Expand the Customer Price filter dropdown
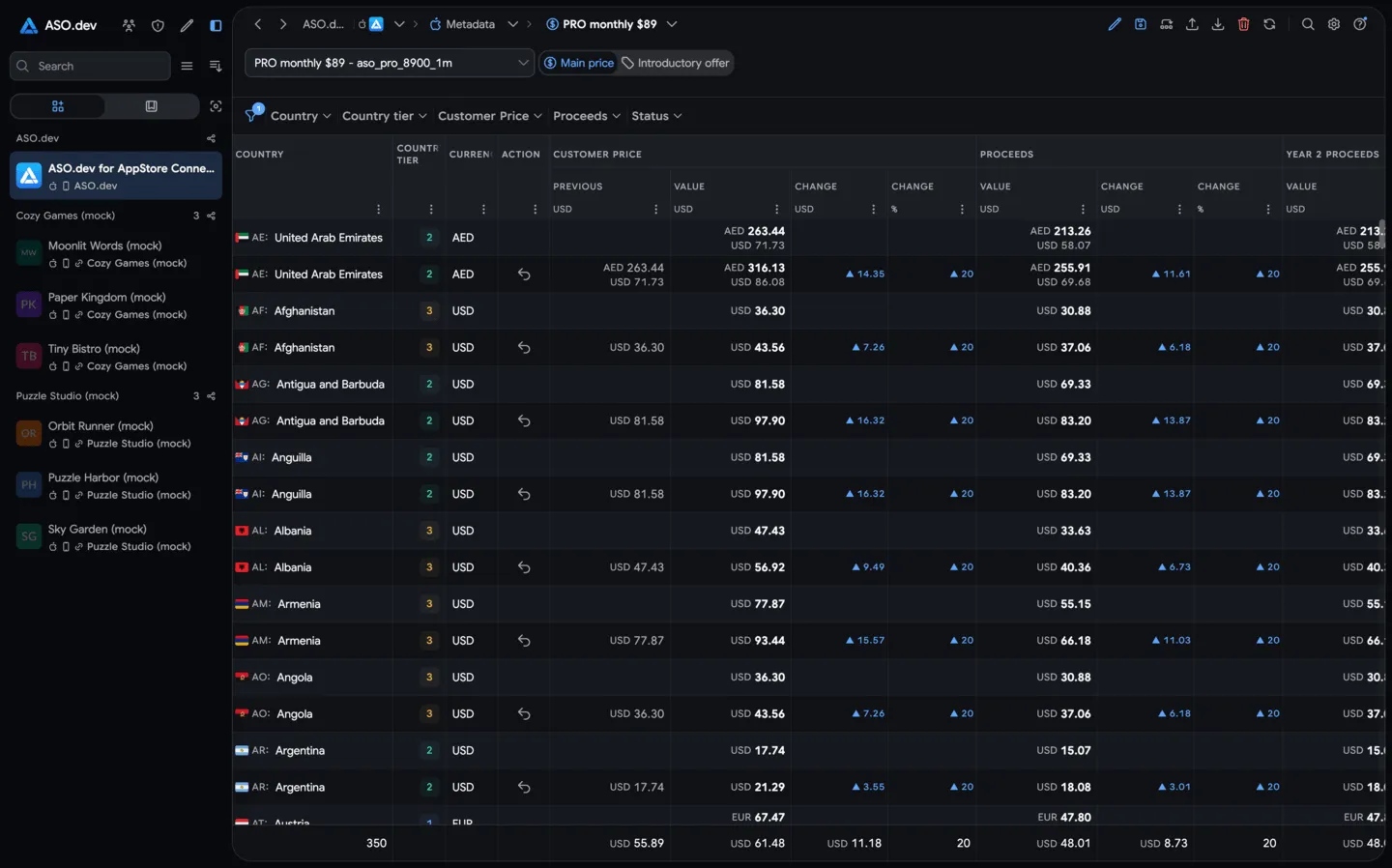Viewport: 1392px width, 868px height. (x=489, y=116)
